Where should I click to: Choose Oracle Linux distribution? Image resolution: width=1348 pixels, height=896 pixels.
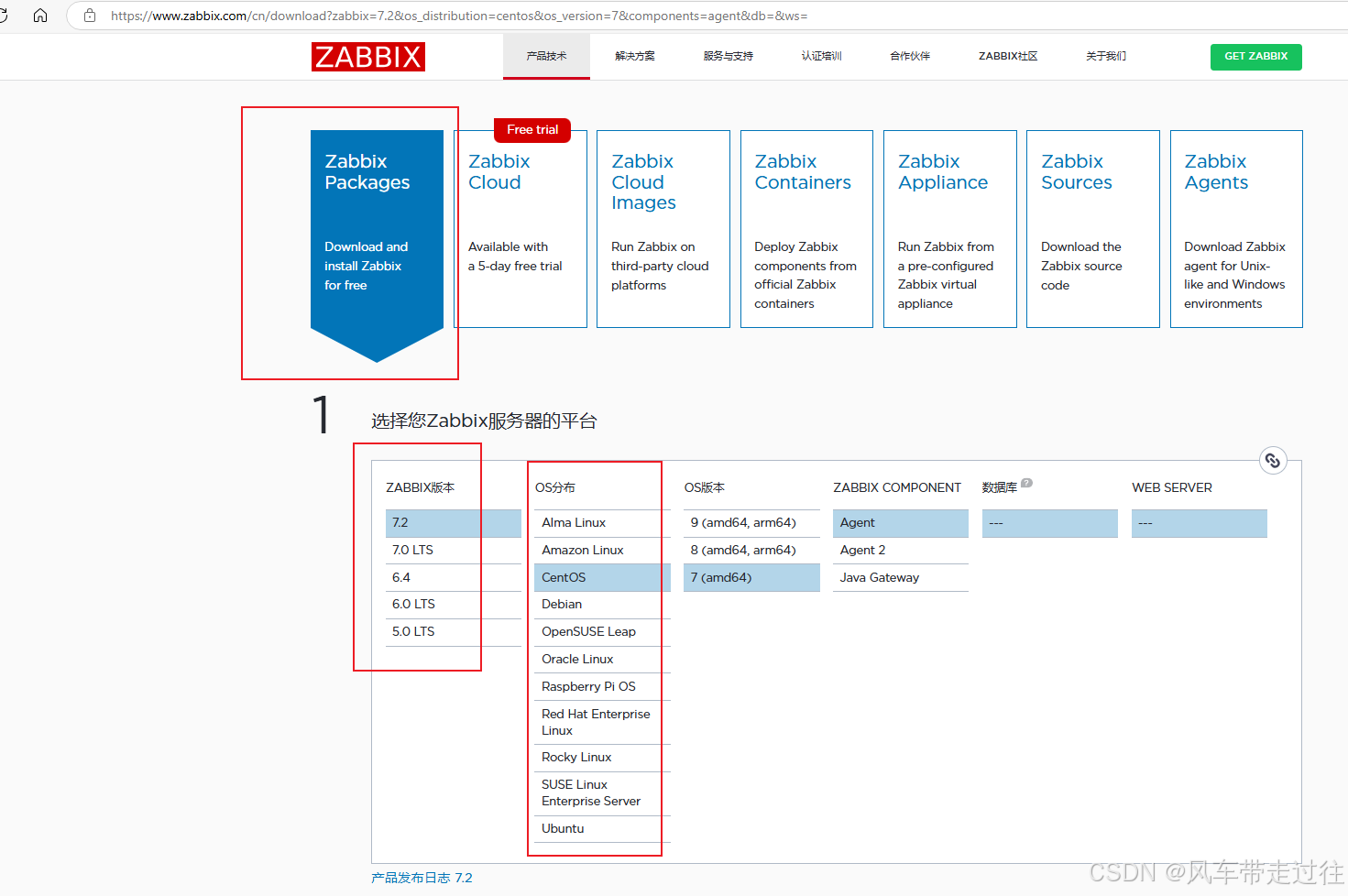tap(603, 660)
